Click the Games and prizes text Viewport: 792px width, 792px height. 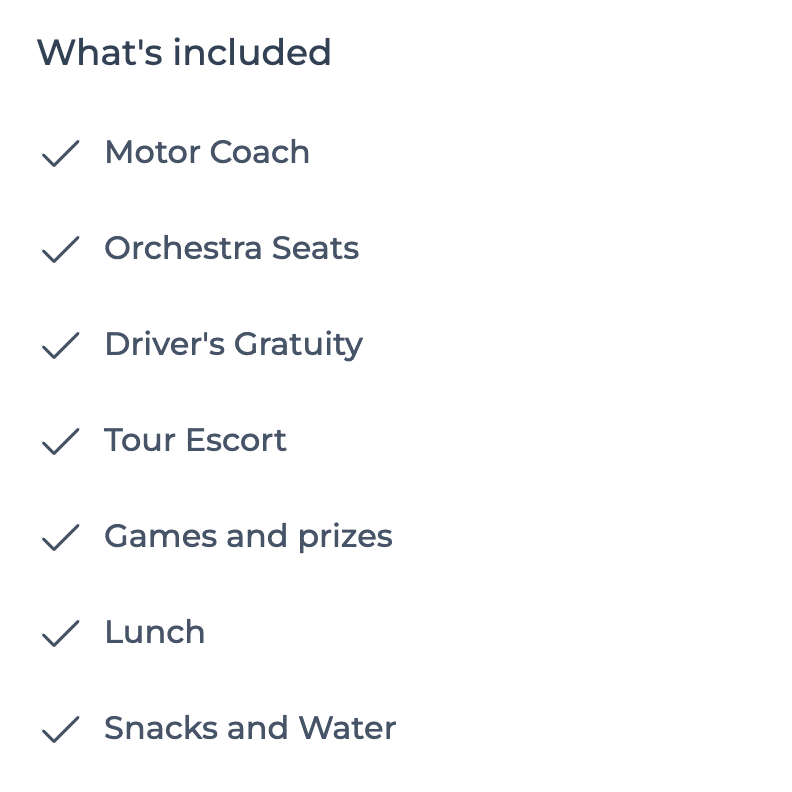pos(249,537)
